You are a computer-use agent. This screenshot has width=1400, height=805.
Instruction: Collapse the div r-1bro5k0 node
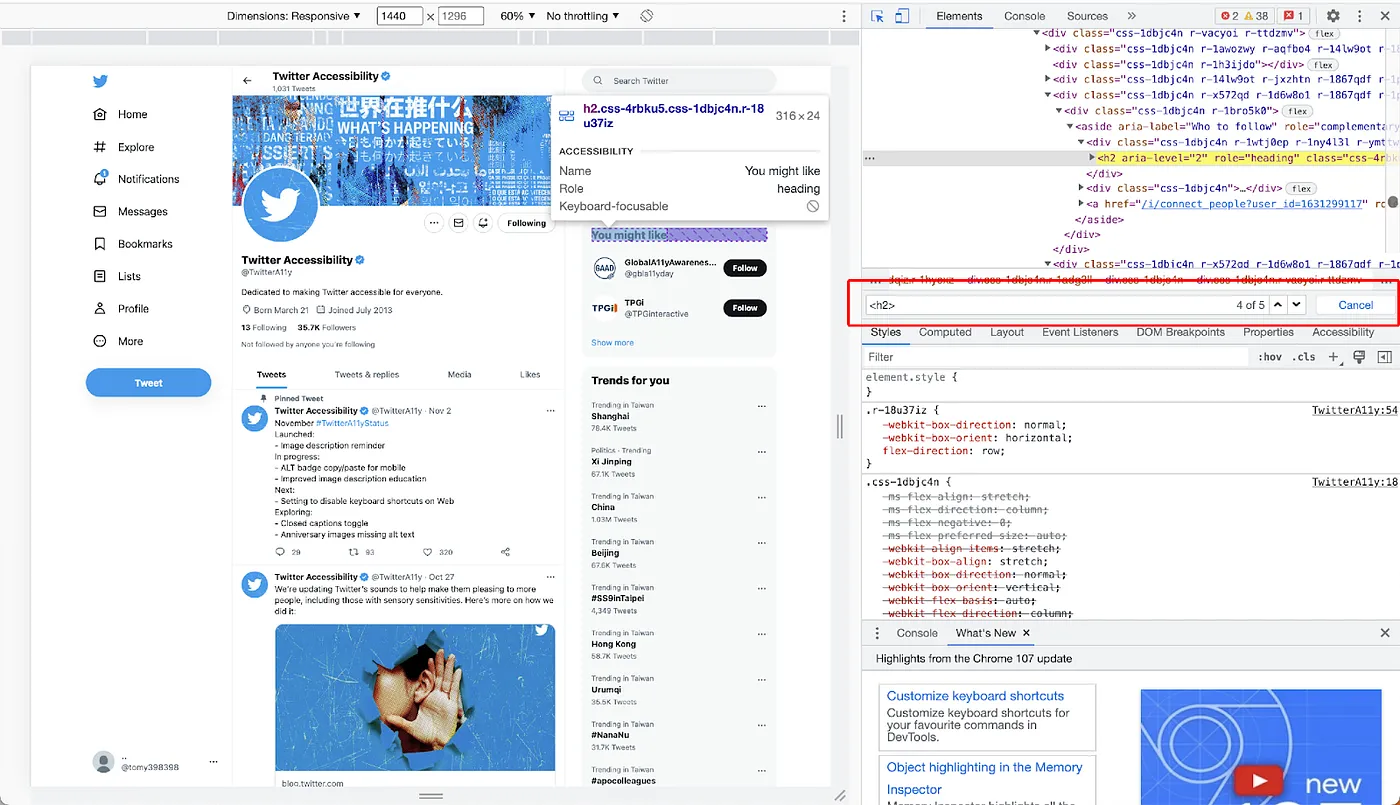click(1060, 111)
